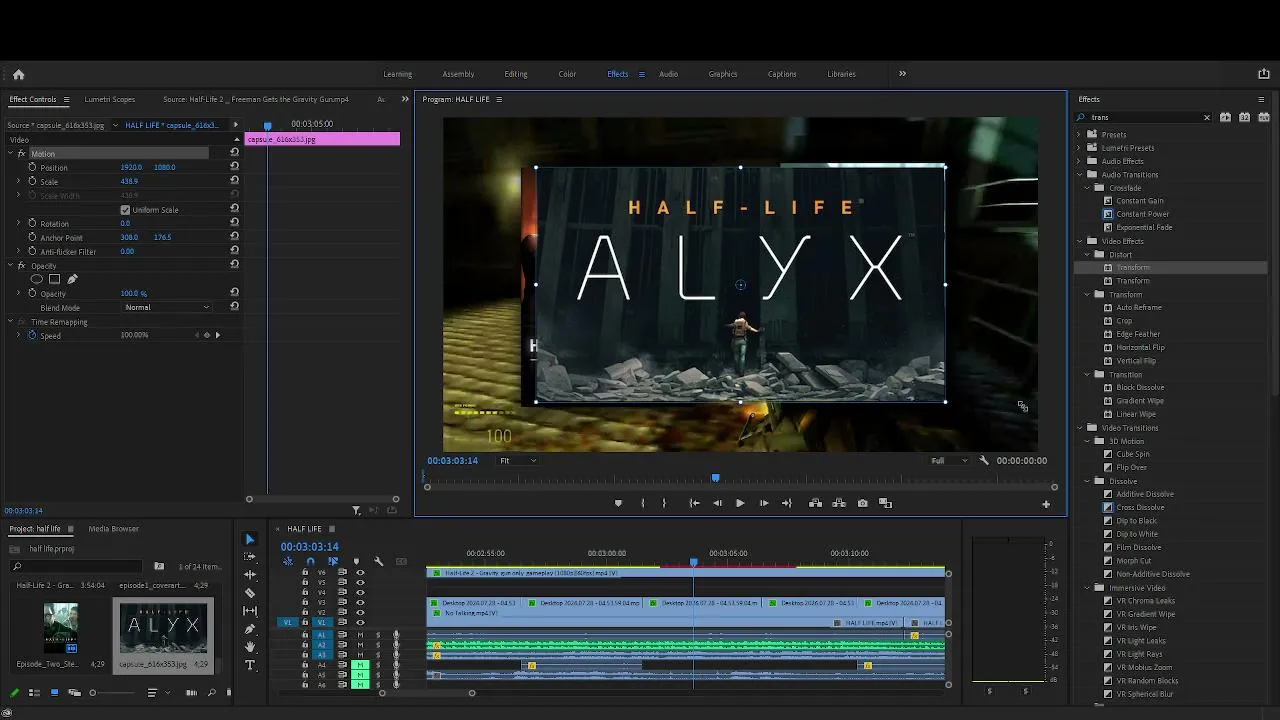1280x720 pixels.
Task: Expand the Scale property
Action: 18,181
